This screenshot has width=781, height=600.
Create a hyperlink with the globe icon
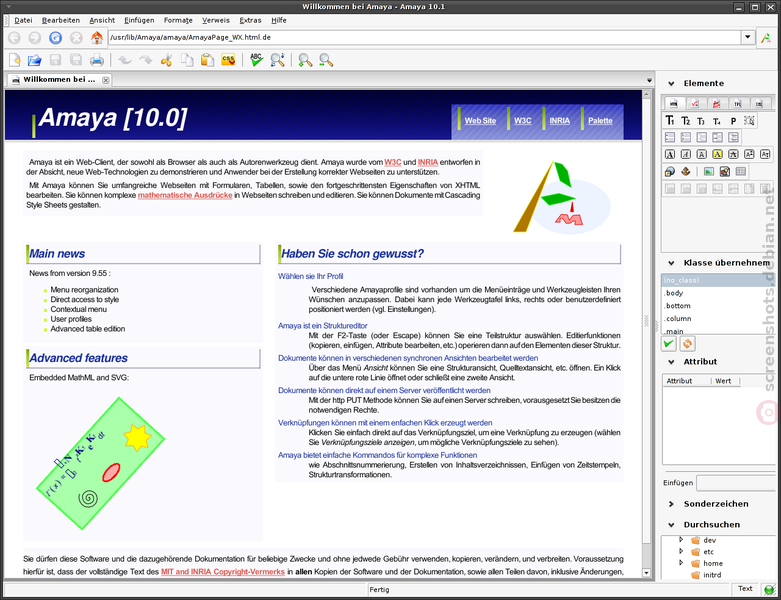(670, 171)
